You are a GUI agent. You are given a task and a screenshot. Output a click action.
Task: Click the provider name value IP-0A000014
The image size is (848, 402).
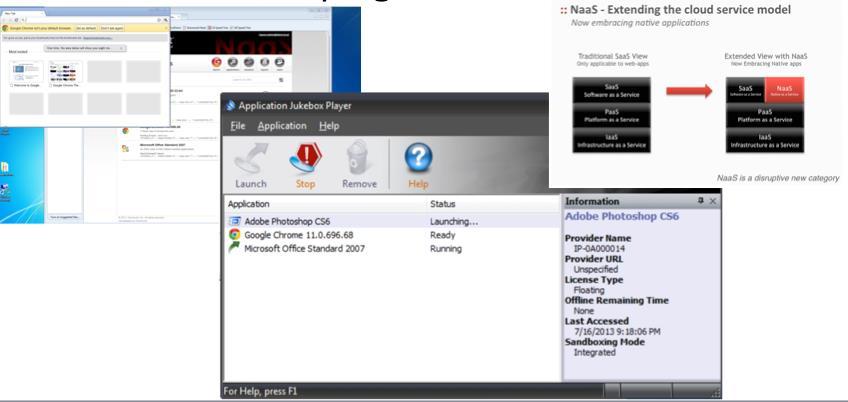(599, 248)
